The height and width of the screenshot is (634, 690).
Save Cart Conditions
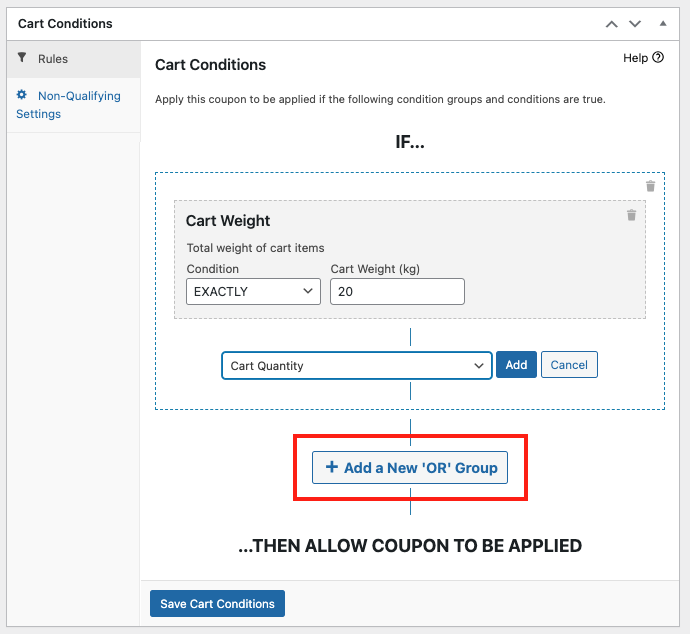coord(217,603)
